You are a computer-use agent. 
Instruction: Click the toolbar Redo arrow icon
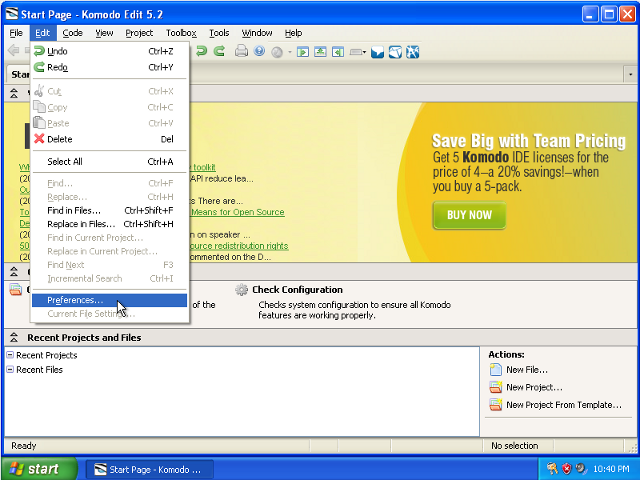pos(219,51)
